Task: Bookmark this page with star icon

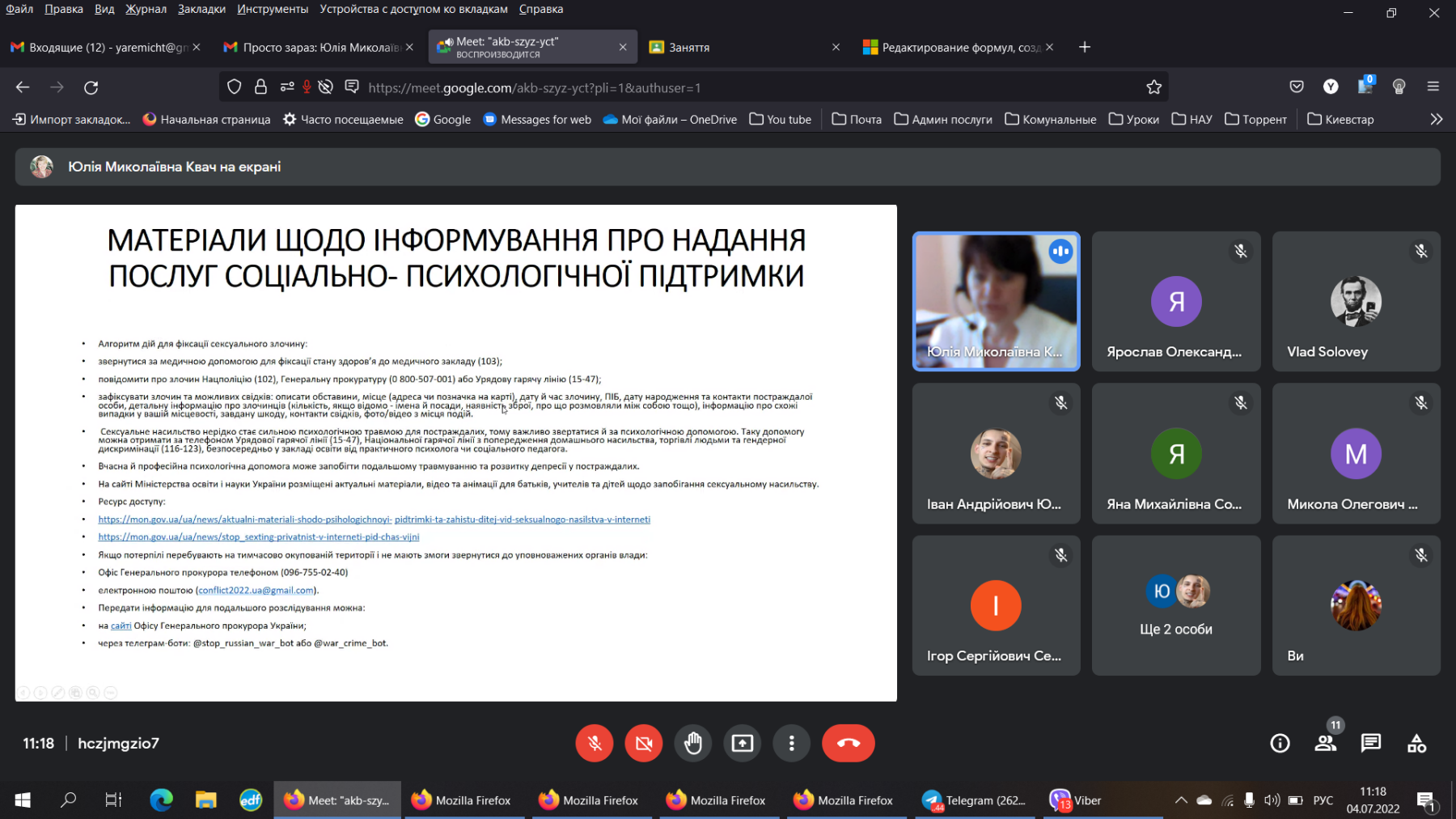Action: pos(1153,87)
